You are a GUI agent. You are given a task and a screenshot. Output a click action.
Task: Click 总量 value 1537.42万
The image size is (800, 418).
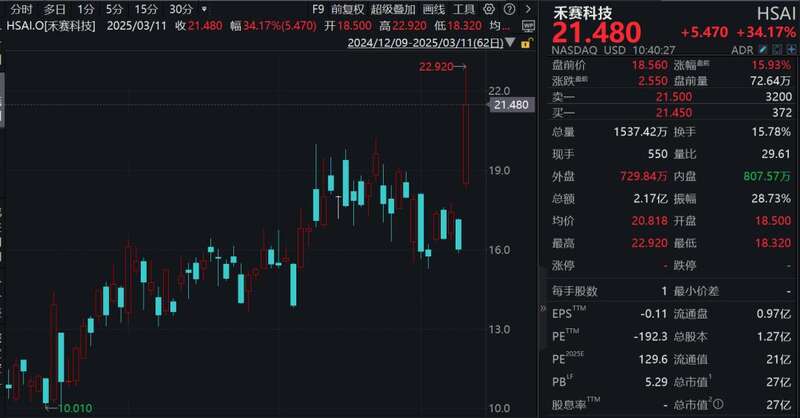point(640,132)
